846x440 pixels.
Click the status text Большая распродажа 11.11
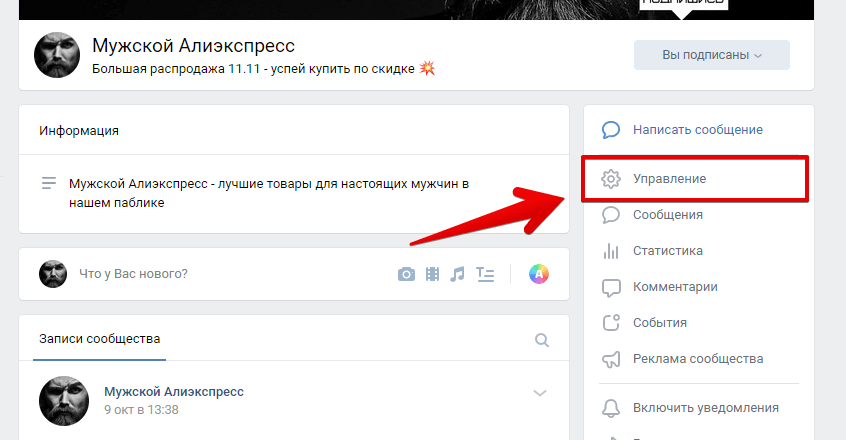[263, 69]
